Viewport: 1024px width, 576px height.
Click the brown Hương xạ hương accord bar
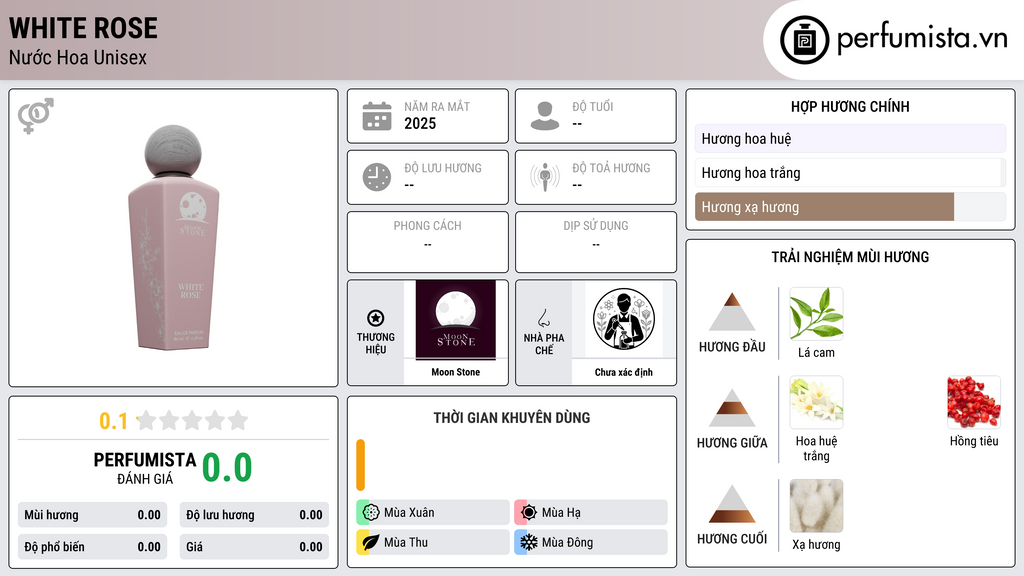click(824, 207)
